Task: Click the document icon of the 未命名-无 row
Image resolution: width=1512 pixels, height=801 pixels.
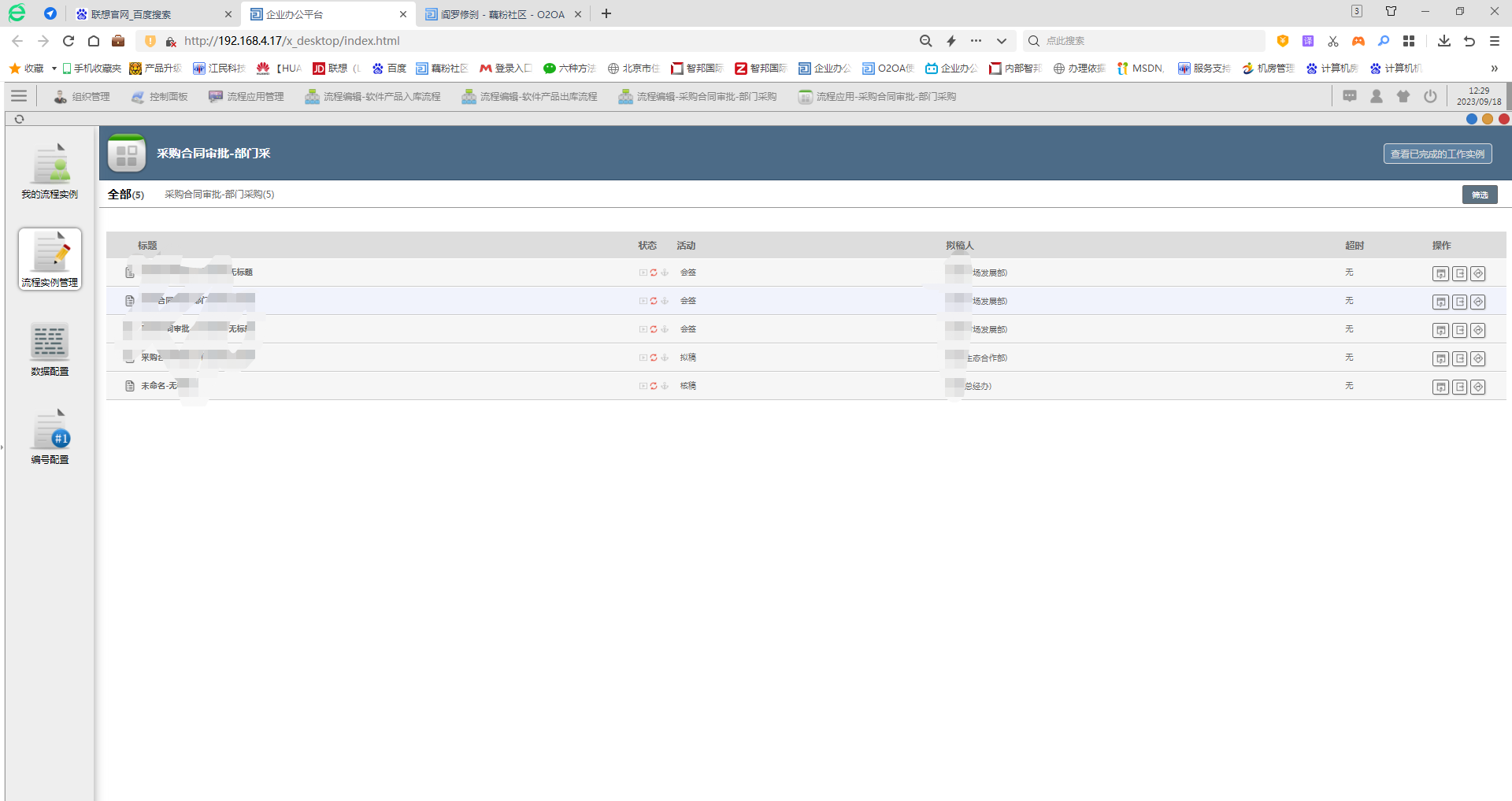Action: click(130, 386)
